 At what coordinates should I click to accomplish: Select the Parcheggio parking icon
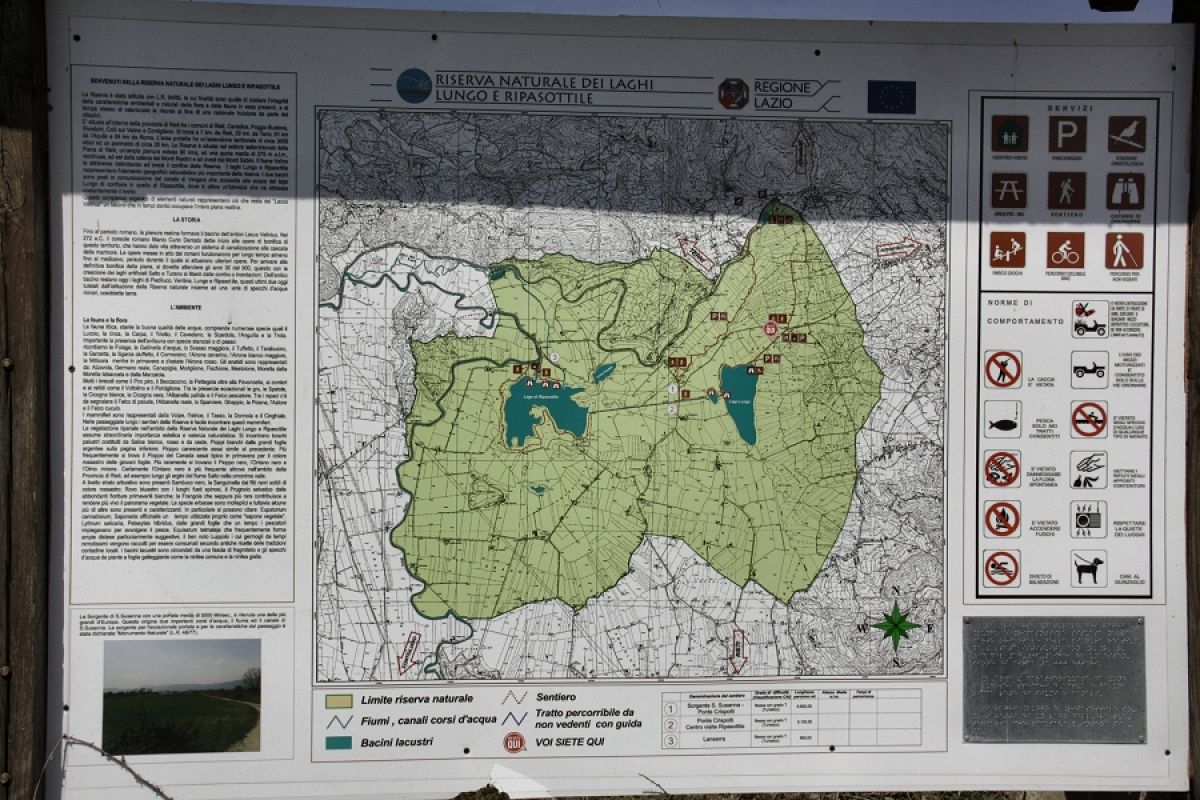pos(1067,133)
